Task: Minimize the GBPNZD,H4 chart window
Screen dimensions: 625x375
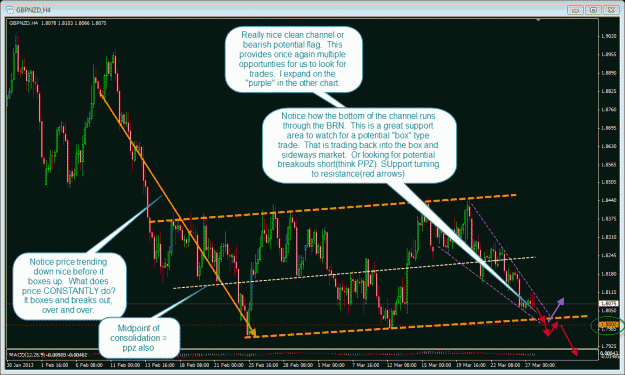Action: [576, 10]
